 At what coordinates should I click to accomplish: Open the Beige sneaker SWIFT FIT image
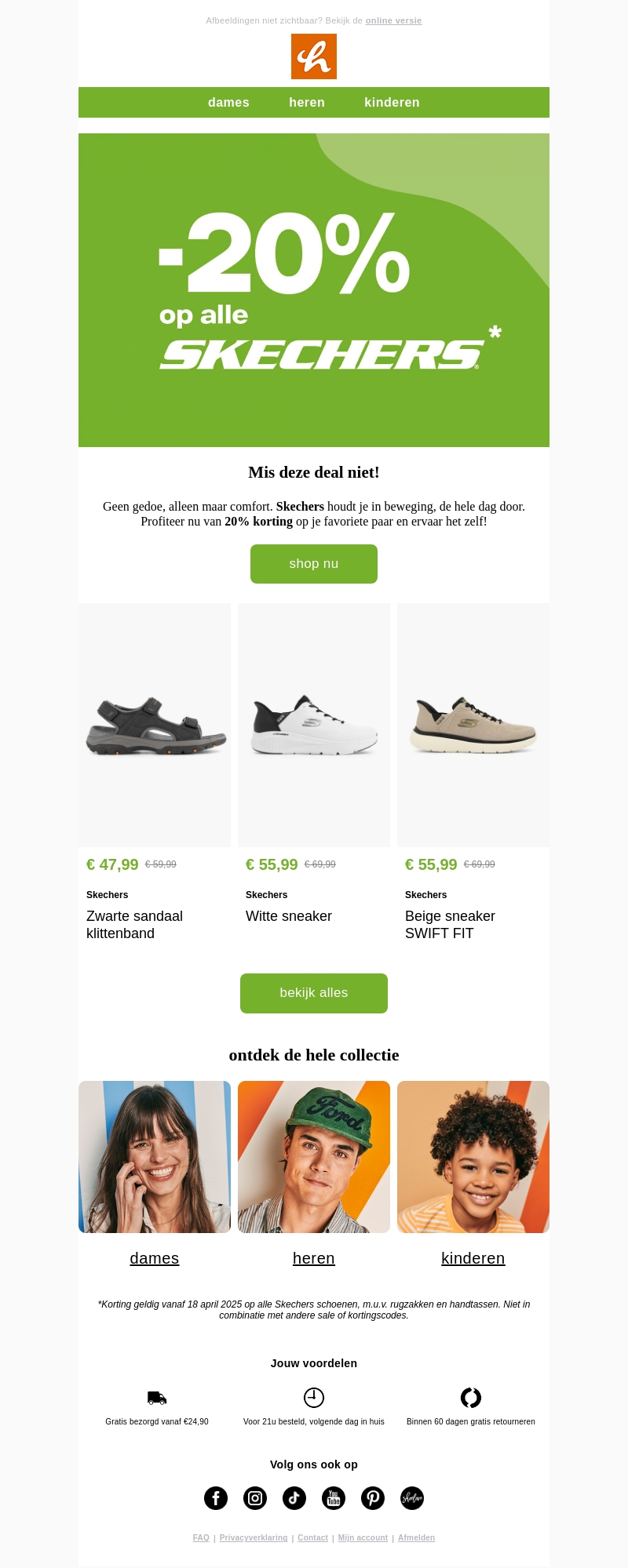[x=473, y=725]
